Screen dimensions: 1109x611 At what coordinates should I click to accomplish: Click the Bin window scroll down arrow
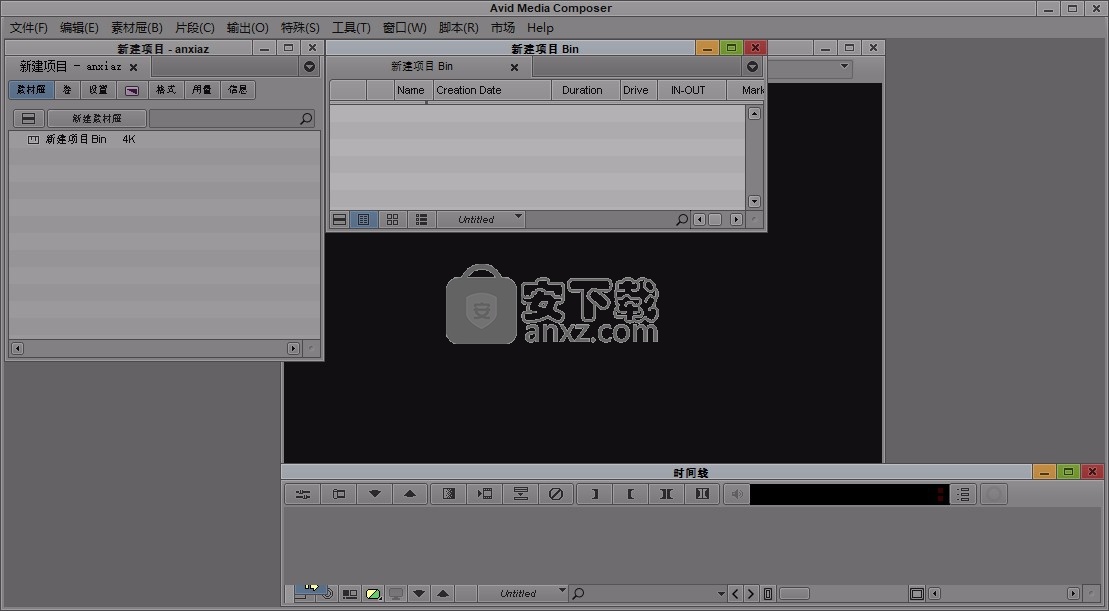click(754, 202)
